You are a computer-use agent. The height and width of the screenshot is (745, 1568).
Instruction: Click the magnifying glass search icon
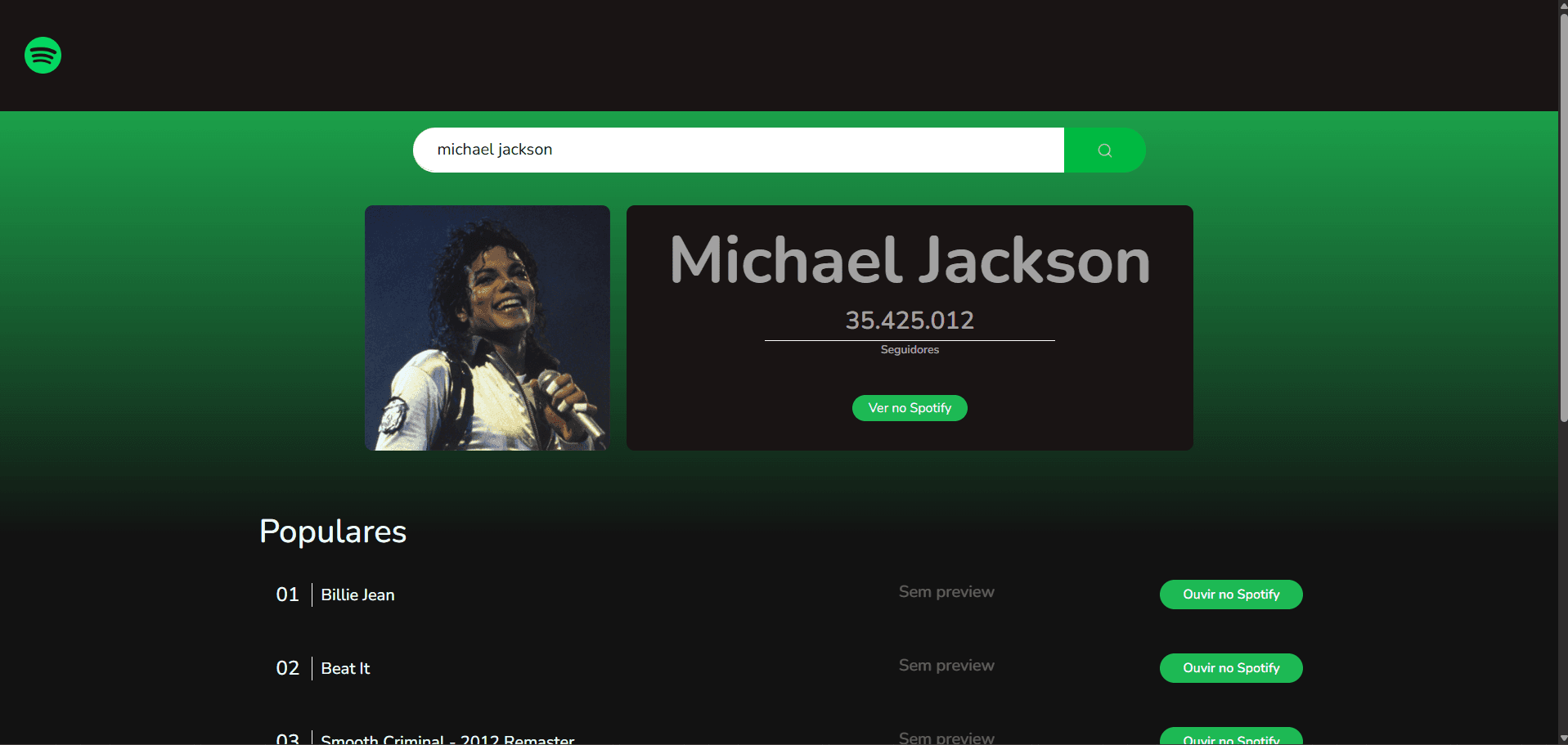pyautogui.click(x=1104, y=150)
